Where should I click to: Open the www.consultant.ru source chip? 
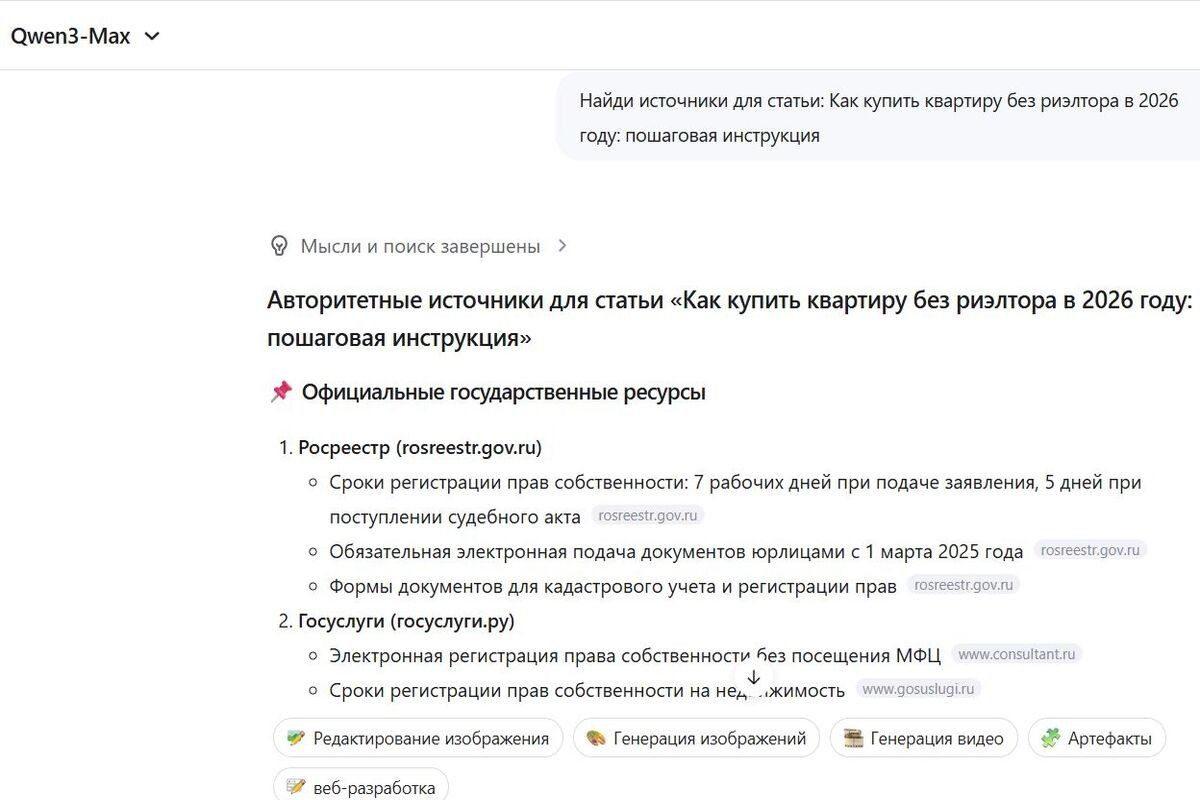(x=1018, y=653)
